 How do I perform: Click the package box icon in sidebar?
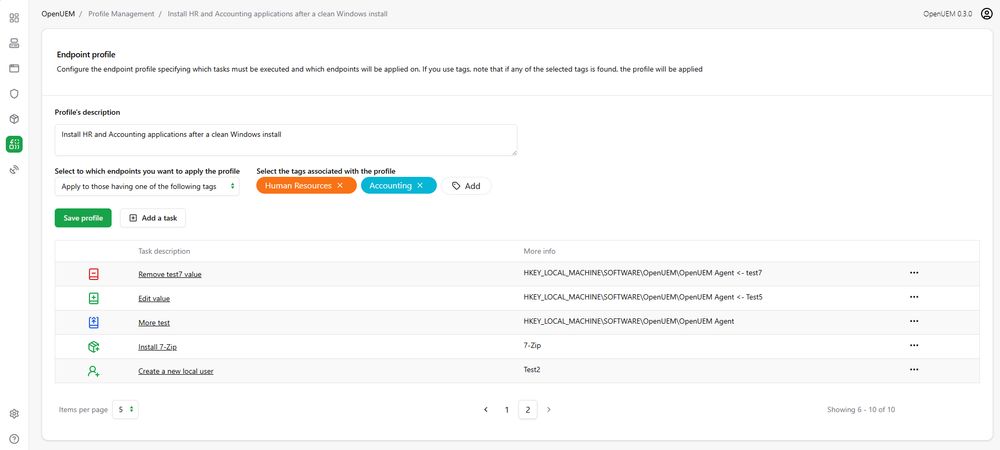tap(14, 119)
